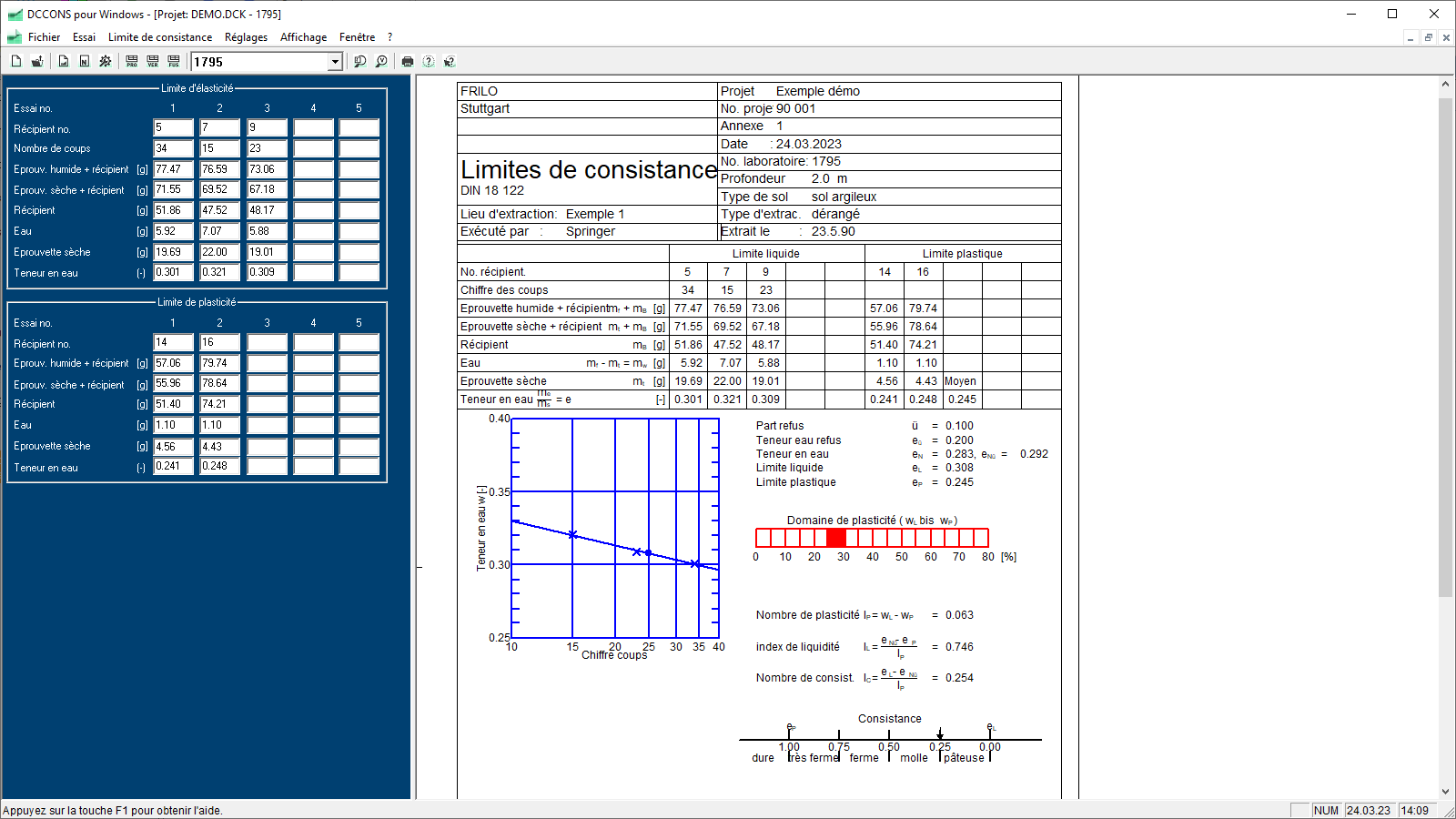Click the printer icon
Screen dimensions: 1456x819
pos(408,61)
